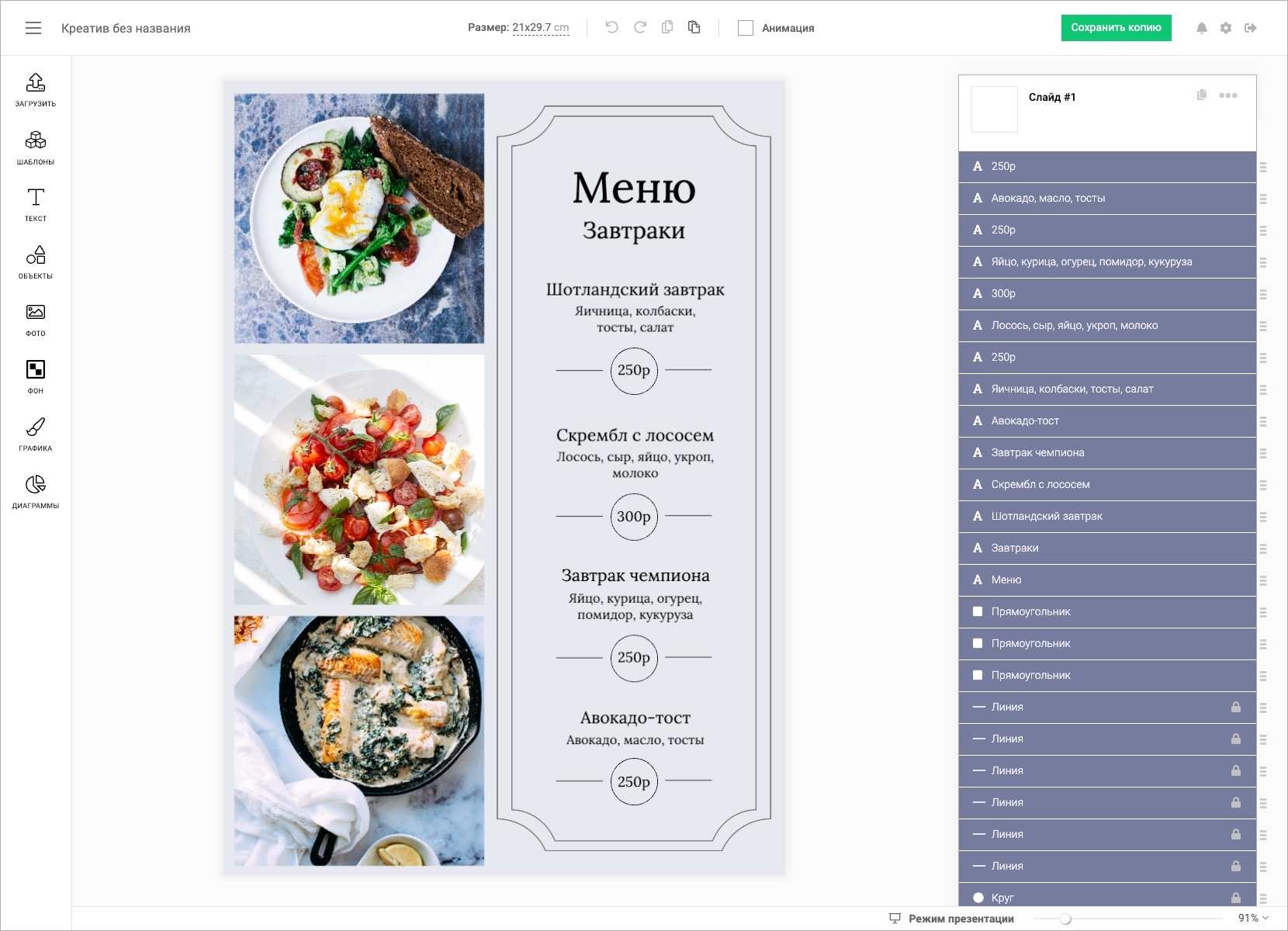Open Slide #1 three-dots options menu

pyautogui.click(x=1228, y=95)
